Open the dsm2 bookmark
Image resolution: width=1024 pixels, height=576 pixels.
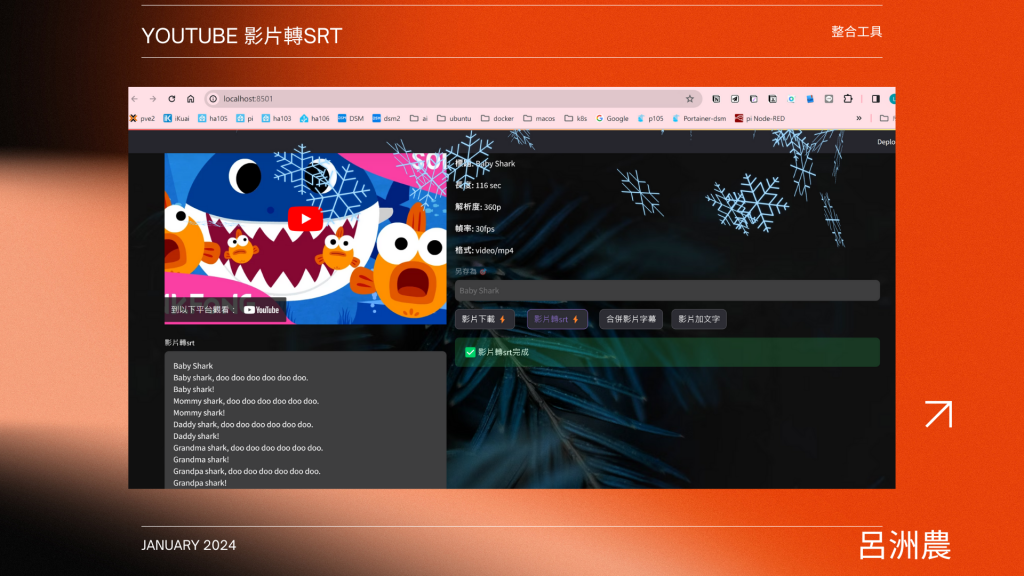click(386, 118)
